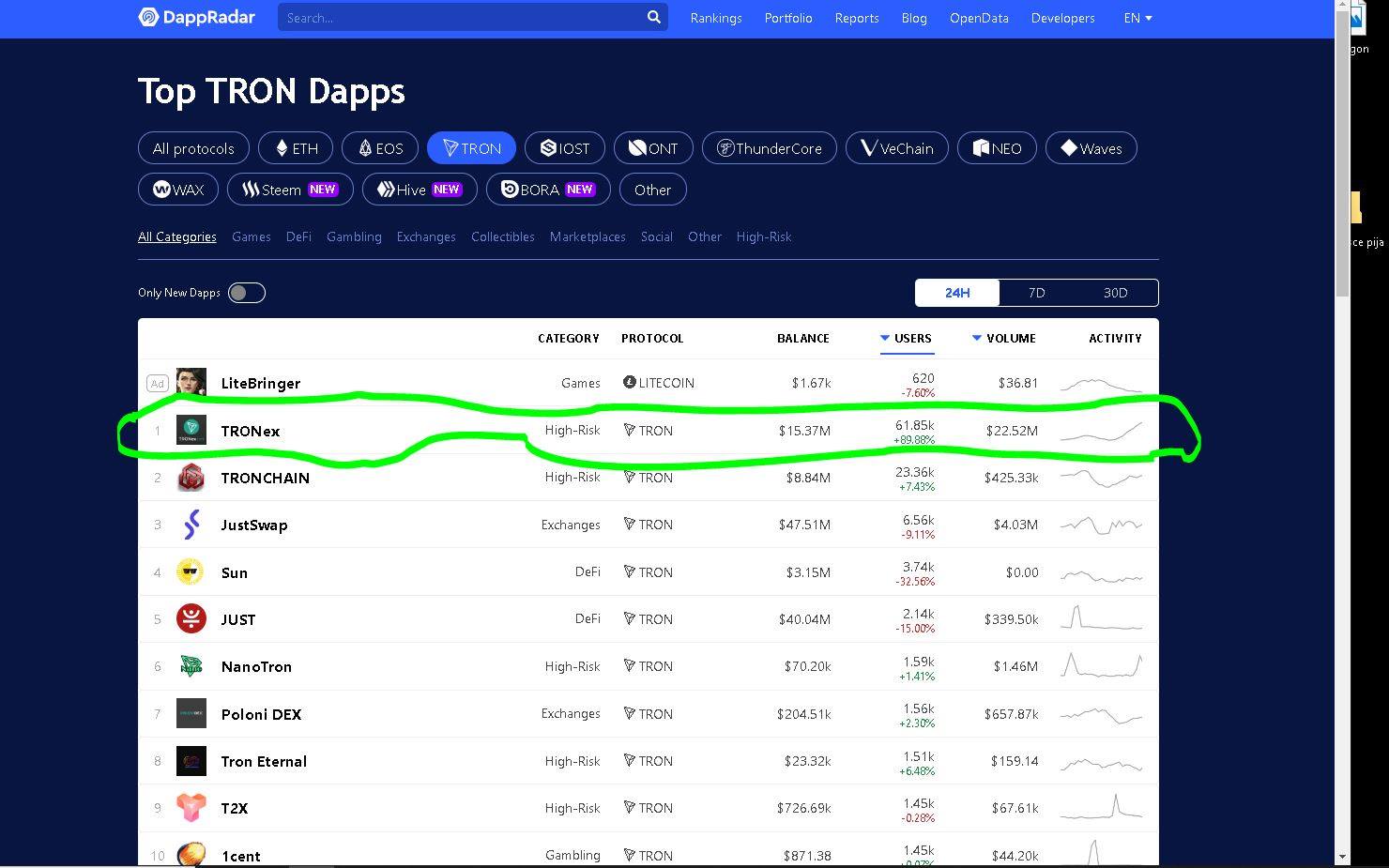This screenshot has width=1389, height=868.
Task: Filter by ETH protocol
Action: 296,148
